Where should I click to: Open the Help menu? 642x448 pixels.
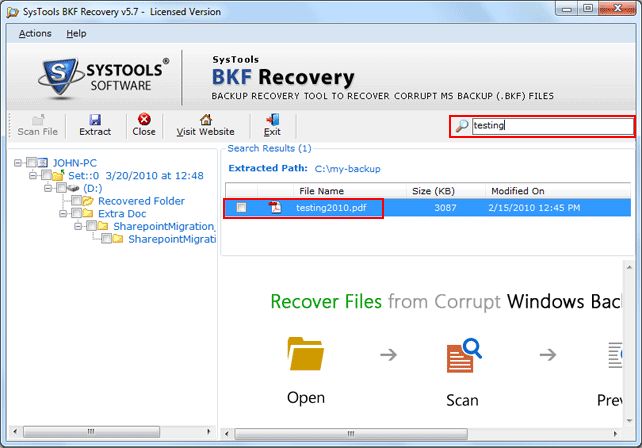[76, 34]
